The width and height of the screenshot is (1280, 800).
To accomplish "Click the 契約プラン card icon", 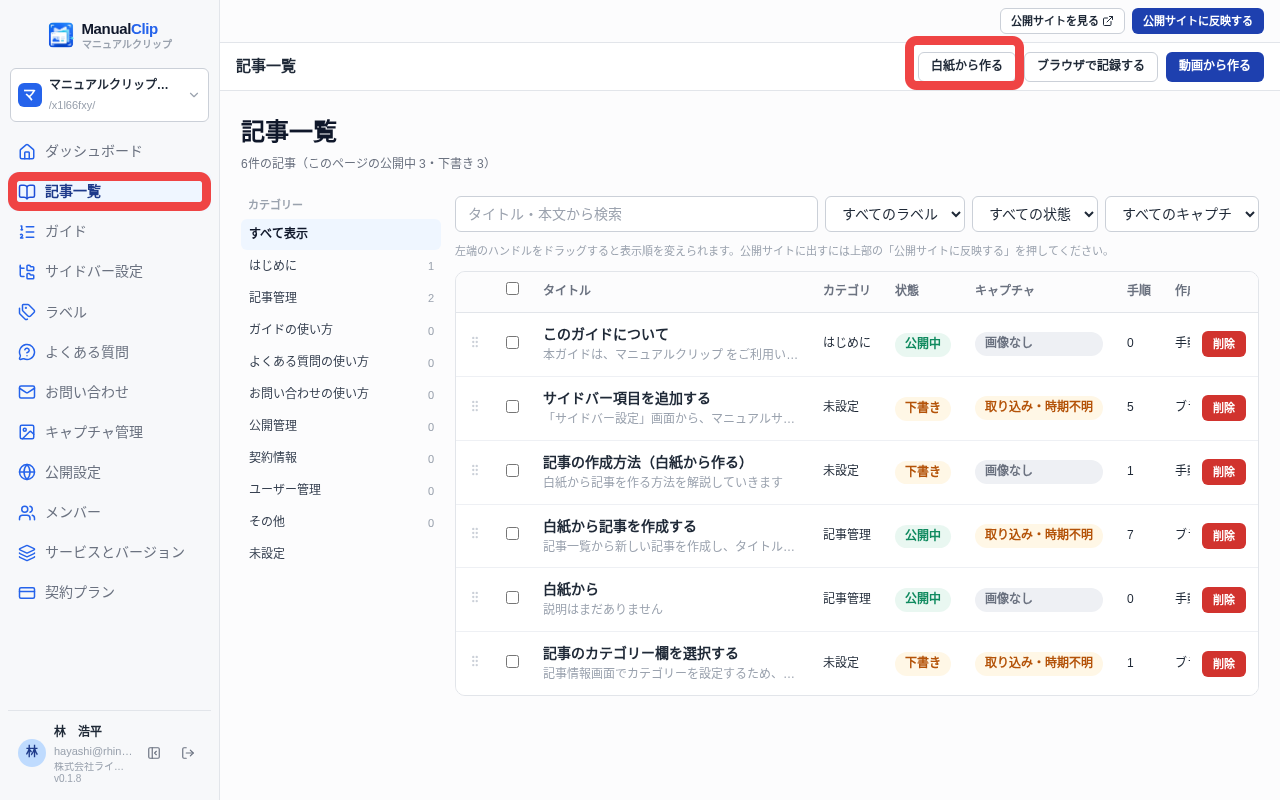I will [x=27, y=593].
